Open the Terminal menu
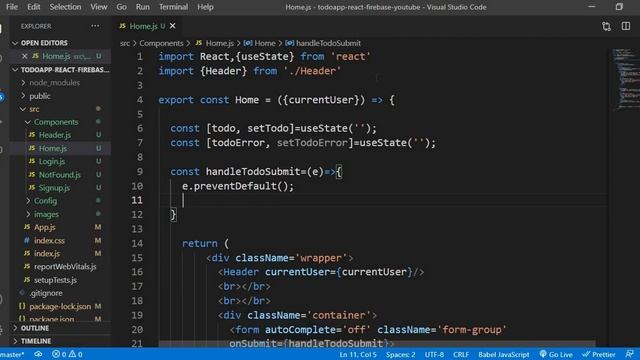This screenshot has height=360, width=640. (x=173, y=7)
